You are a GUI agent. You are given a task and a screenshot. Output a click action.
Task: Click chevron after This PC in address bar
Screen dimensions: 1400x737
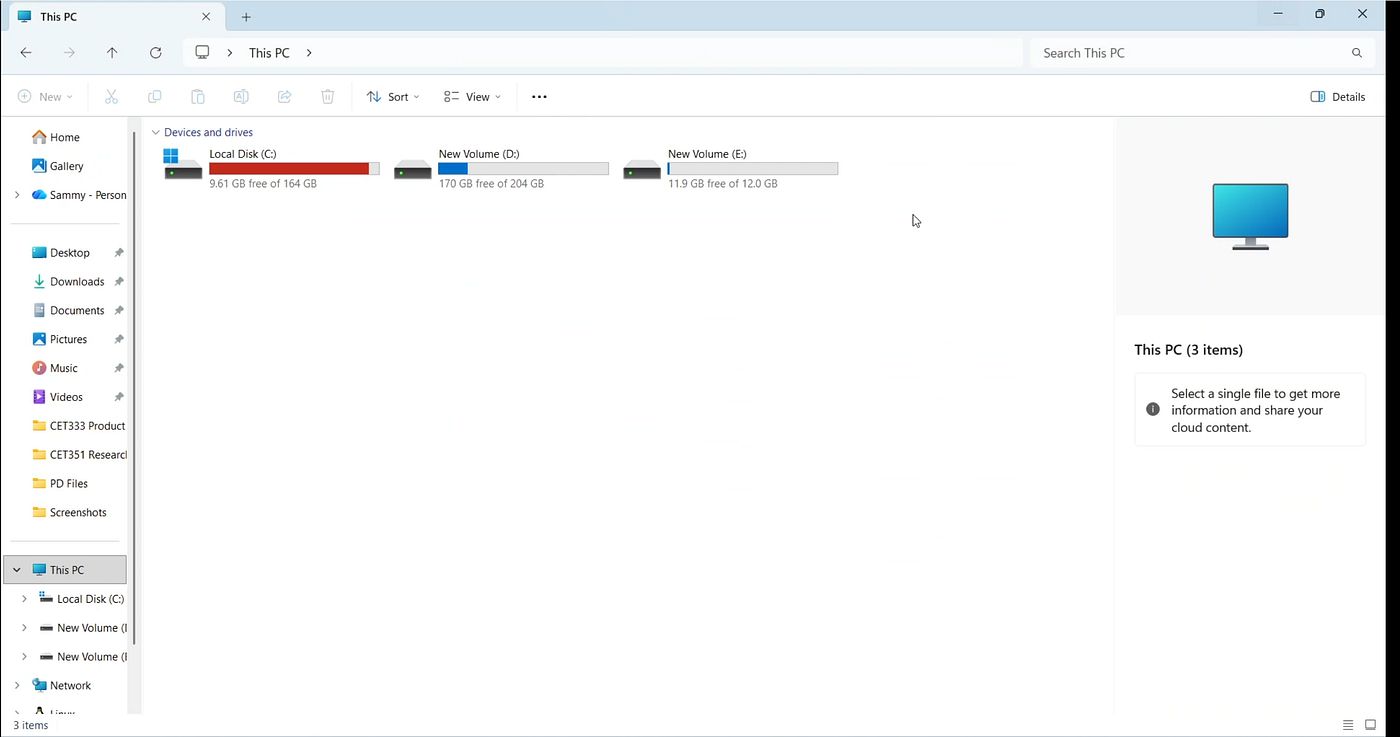309,53
